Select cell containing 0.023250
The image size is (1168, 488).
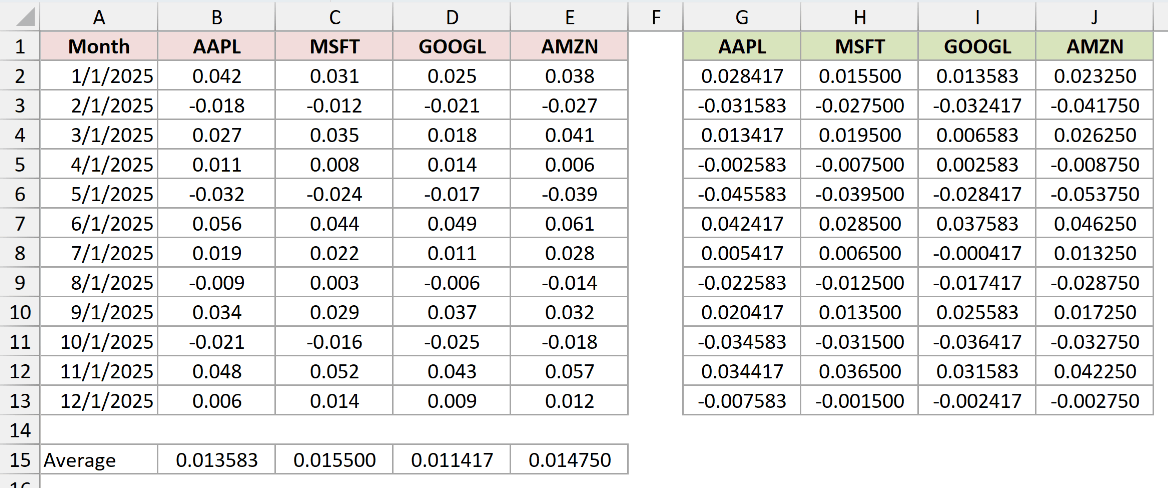[1094, 76]
